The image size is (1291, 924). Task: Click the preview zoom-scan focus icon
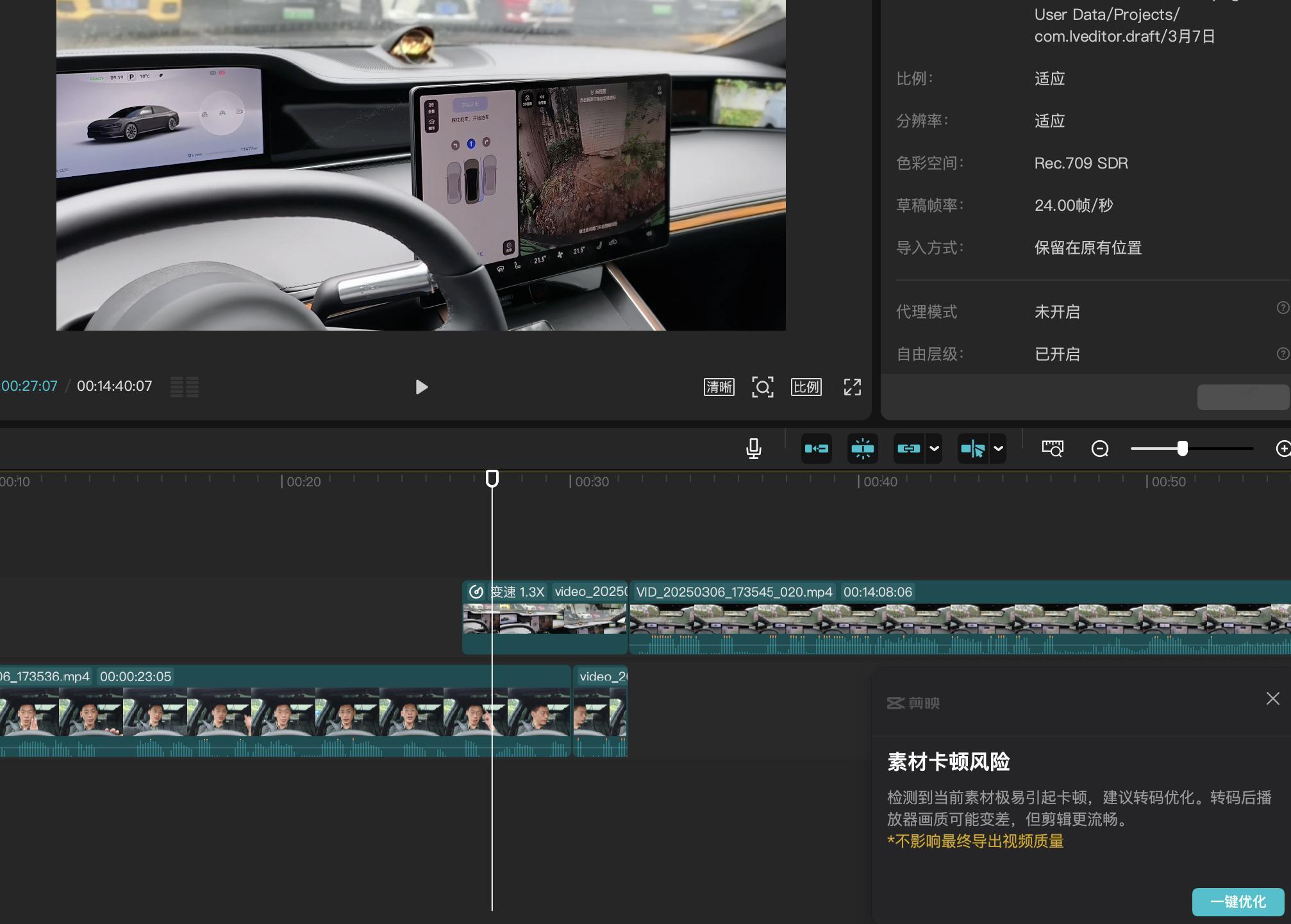pyautogui.click(x=763, y=387)
